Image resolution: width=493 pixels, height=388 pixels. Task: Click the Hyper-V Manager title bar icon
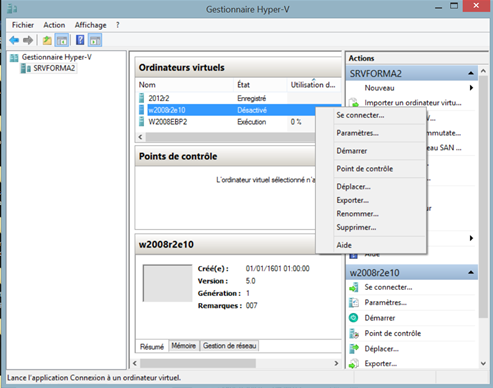click(x=12, y=9)
